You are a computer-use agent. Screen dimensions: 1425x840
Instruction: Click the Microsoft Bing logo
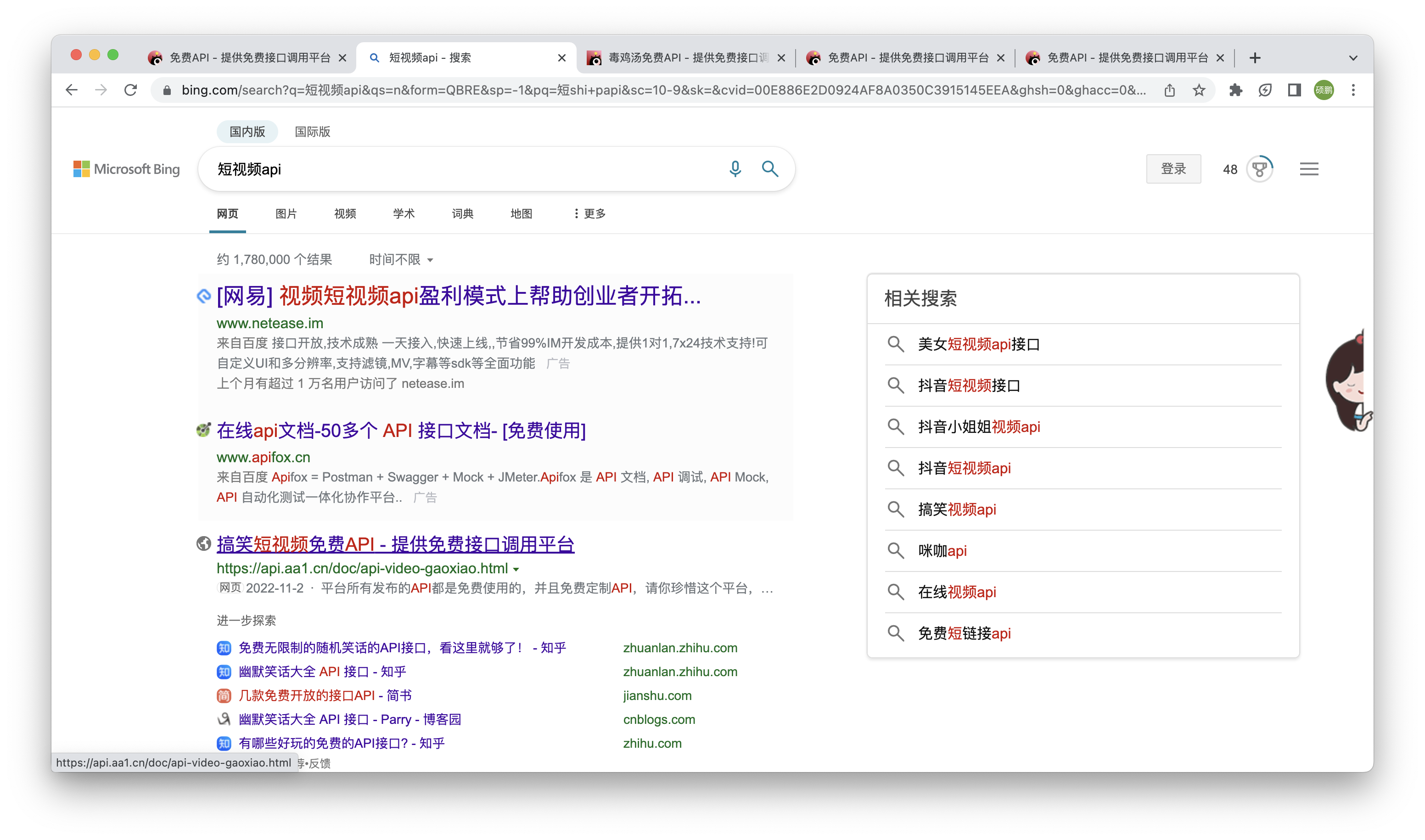tap(126, 168)
